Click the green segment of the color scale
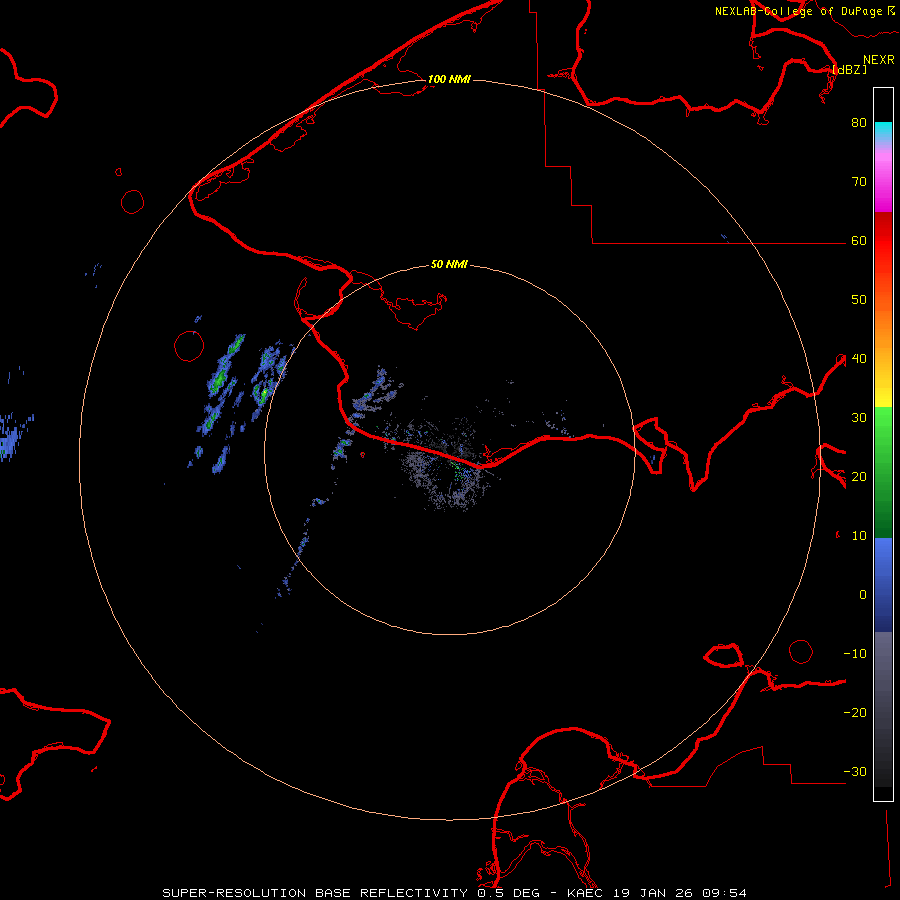Screen dimensions: 900x900 [x=883, y=472]
